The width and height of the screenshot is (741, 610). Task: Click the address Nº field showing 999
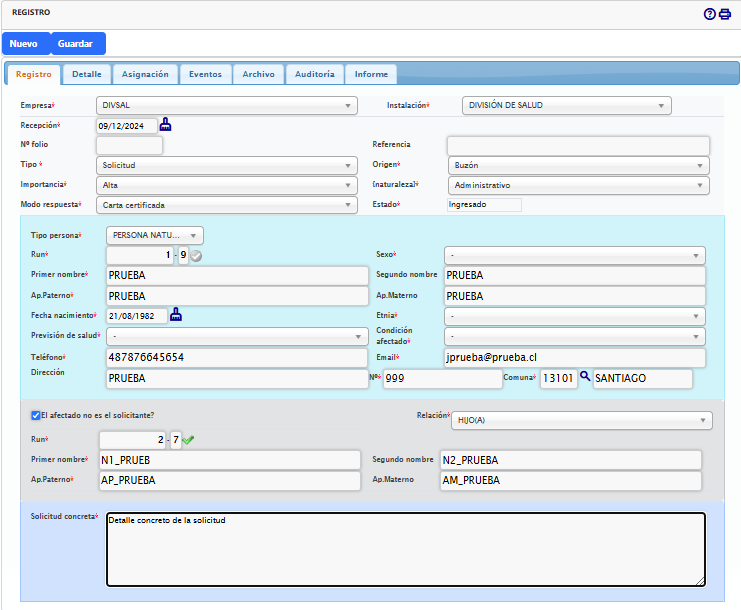(442, 378)
